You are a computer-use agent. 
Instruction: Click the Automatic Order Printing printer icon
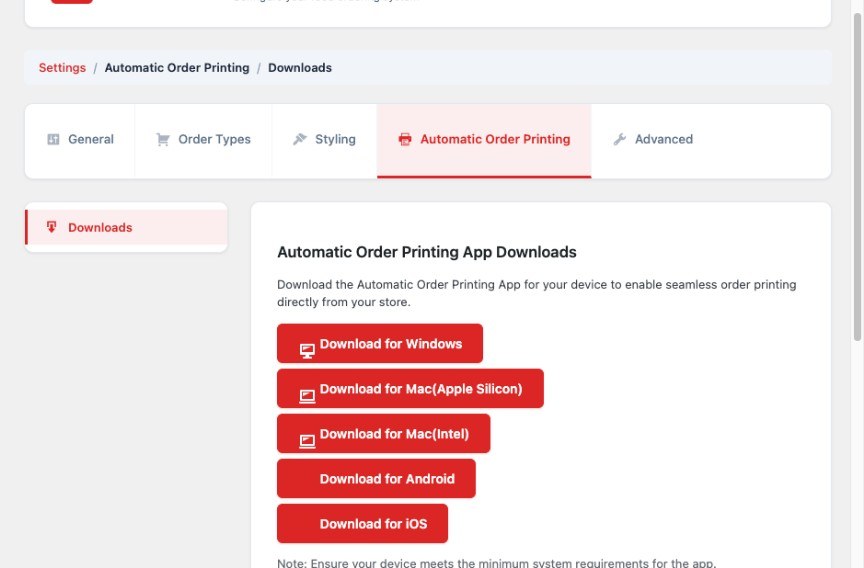[405, 139]
